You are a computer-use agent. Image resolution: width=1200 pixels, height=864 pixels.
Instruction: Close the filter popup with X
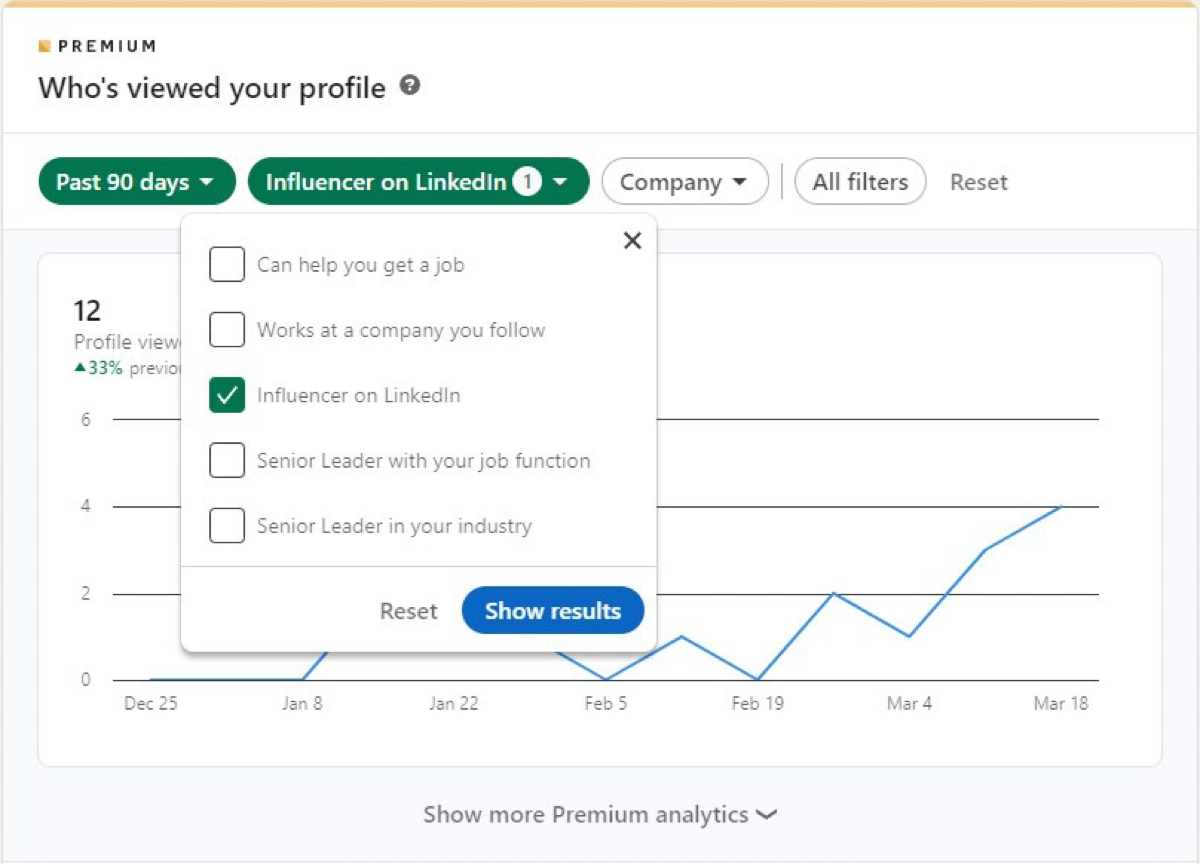pos(632,240)
